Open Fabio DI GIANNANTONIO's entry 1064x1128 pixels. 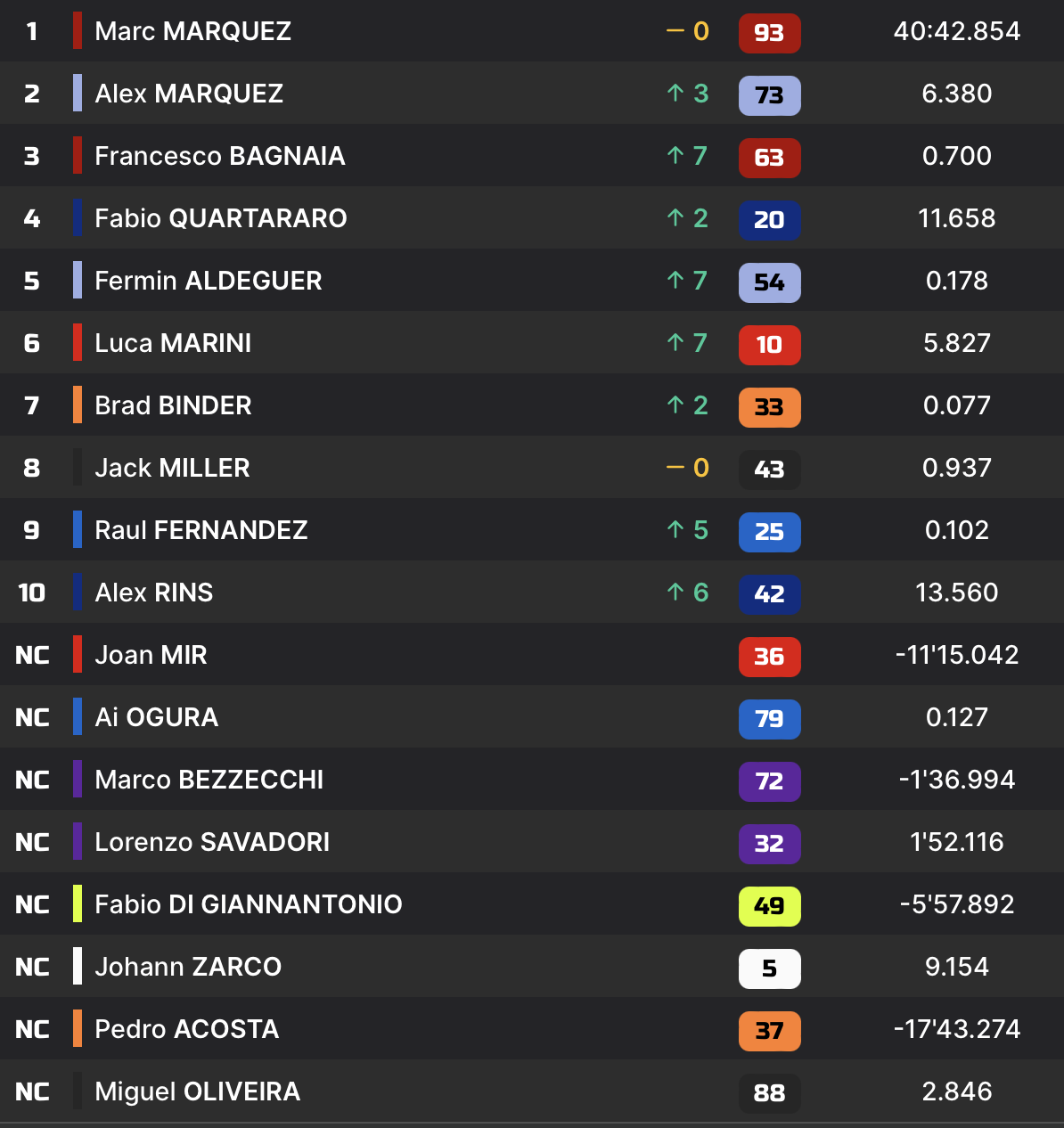pyautogui.click(x=249, y=904)
